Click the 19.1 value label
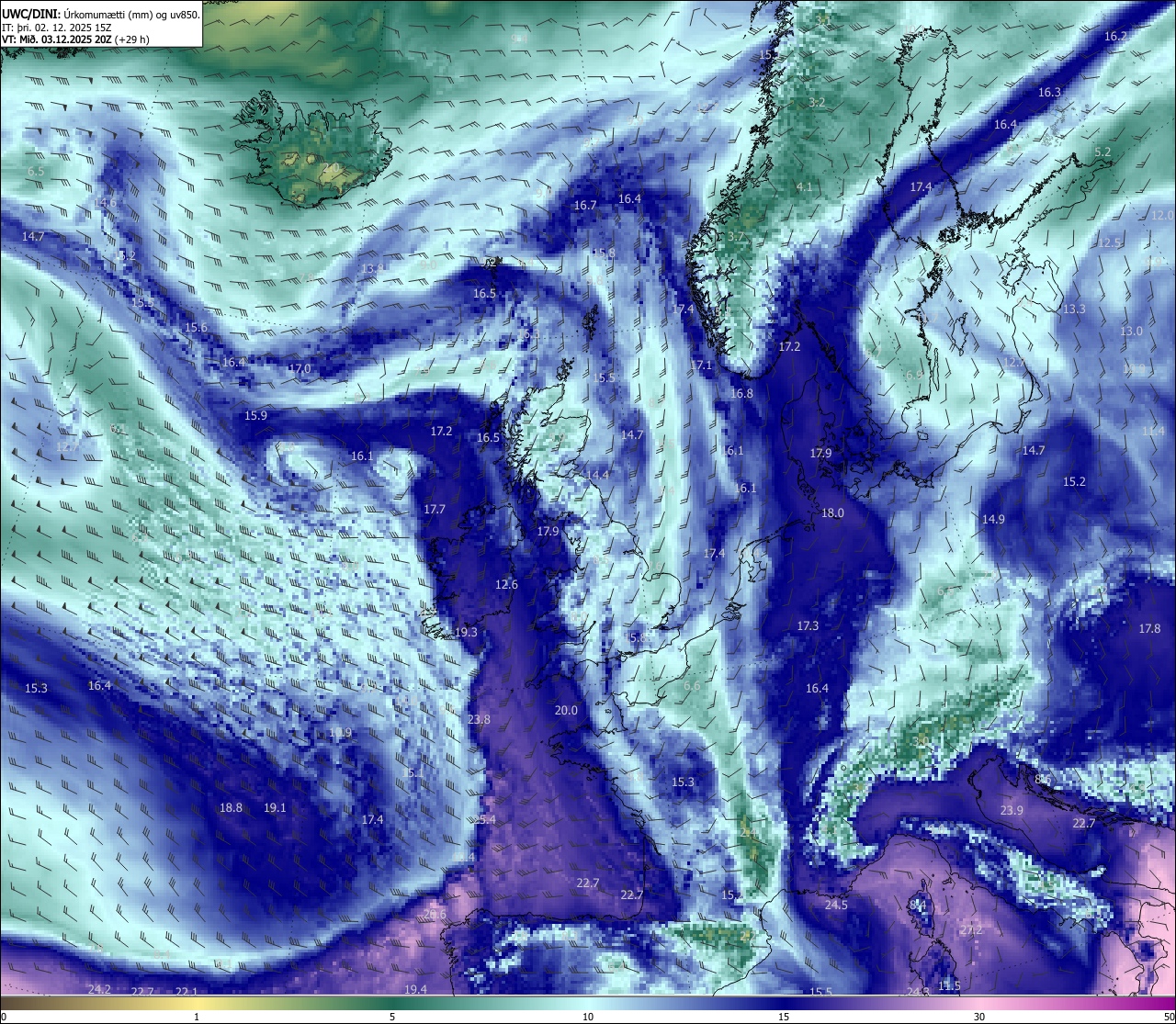This screenshot has height=1024, width=1176. pyautogui.click(x=275, y=808)
